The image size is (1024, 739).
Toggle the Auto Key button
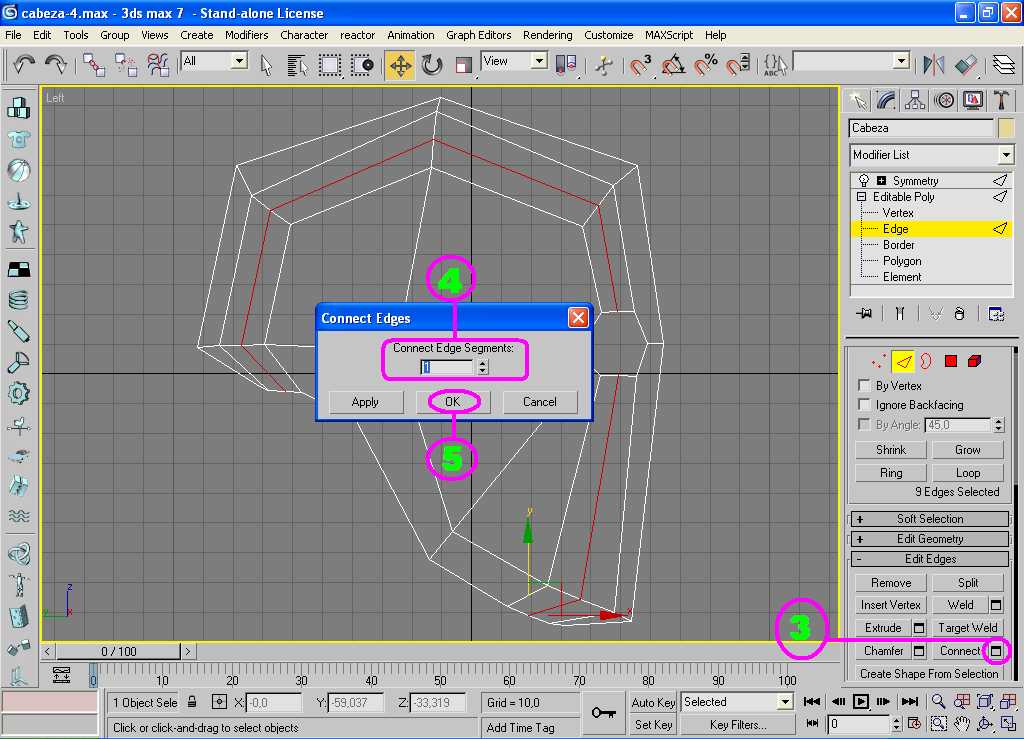pos(653,702)
